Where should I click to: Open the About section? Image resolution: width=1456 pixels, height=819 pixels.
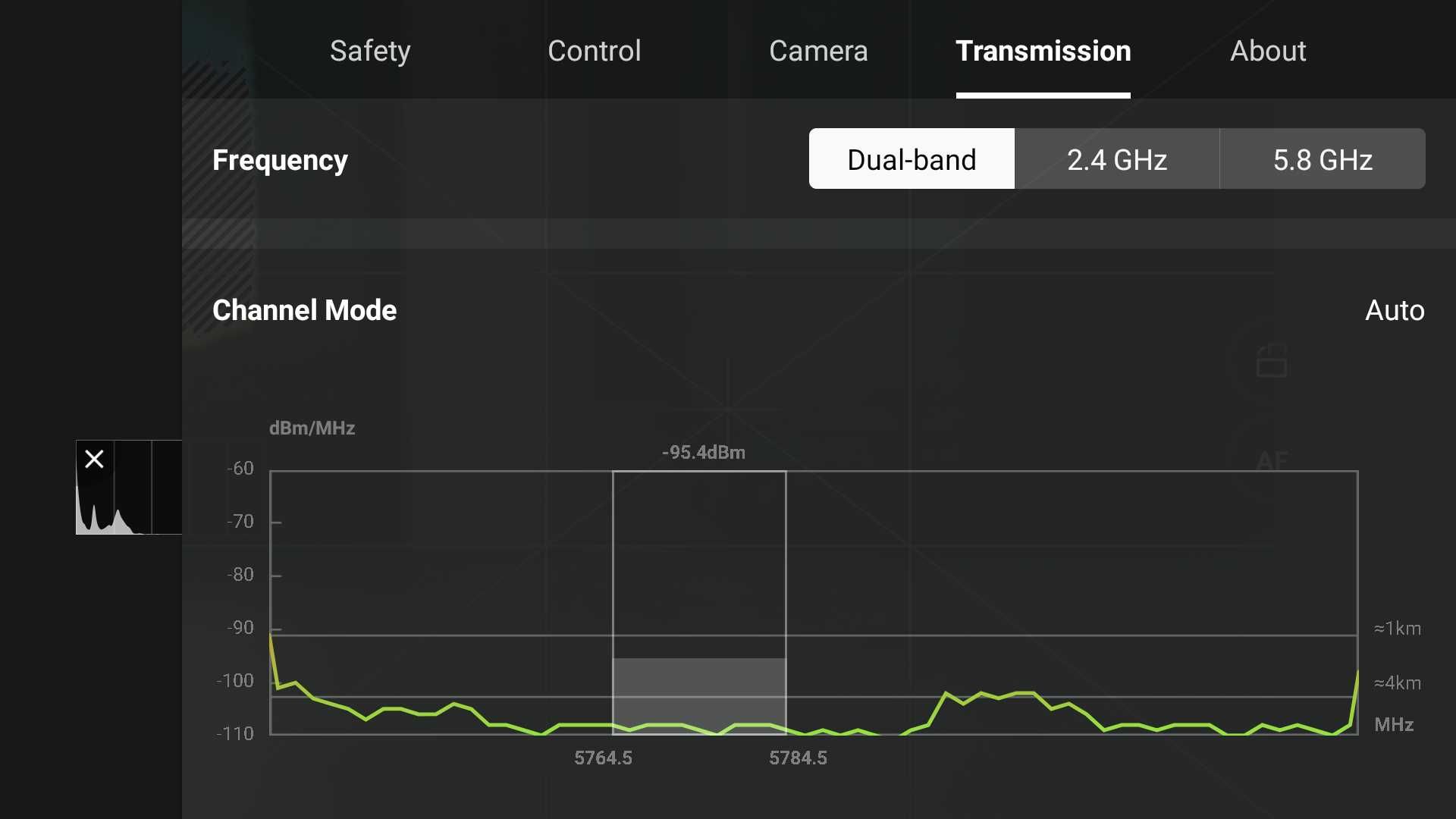pyautogui.click(x=1267, y=50)
